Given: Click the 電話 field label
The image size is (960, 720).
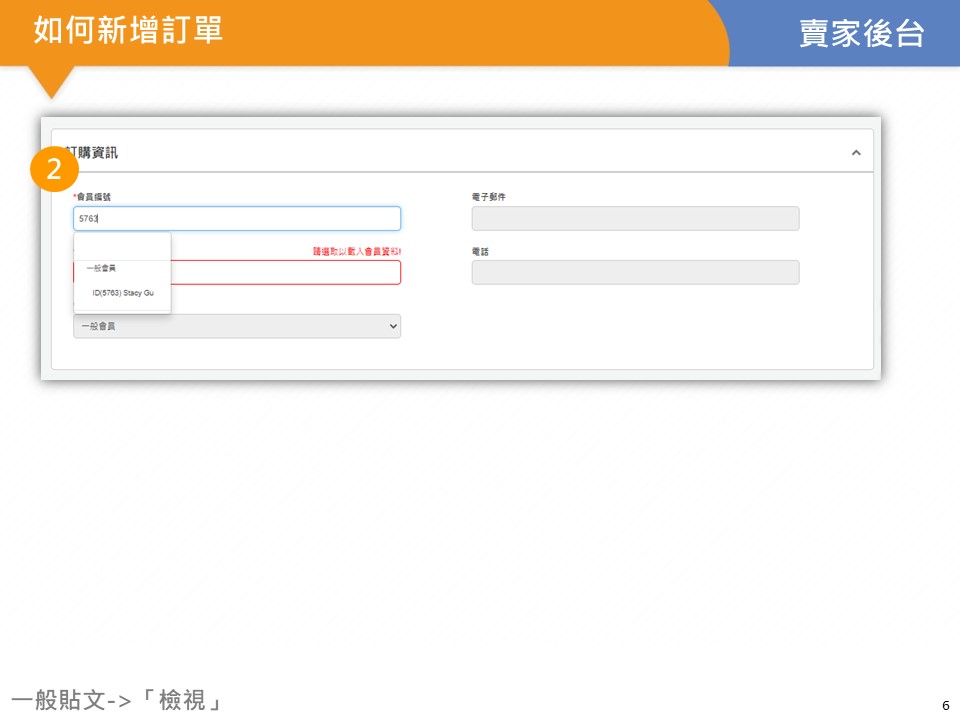Looking at the screenshot, I should pos(480,252).
